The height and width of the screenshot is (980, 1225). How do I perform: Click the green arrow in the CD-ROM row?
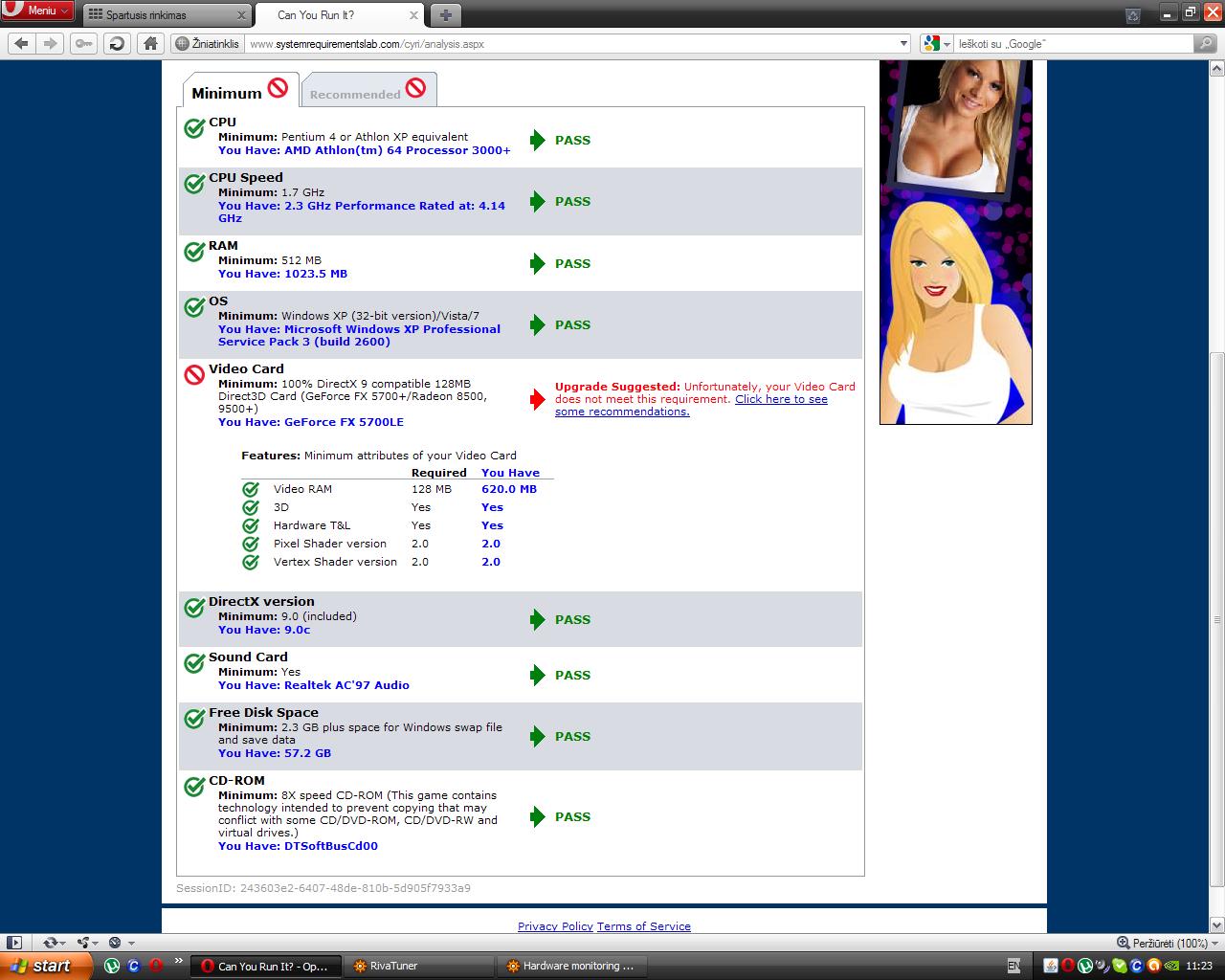537,816
